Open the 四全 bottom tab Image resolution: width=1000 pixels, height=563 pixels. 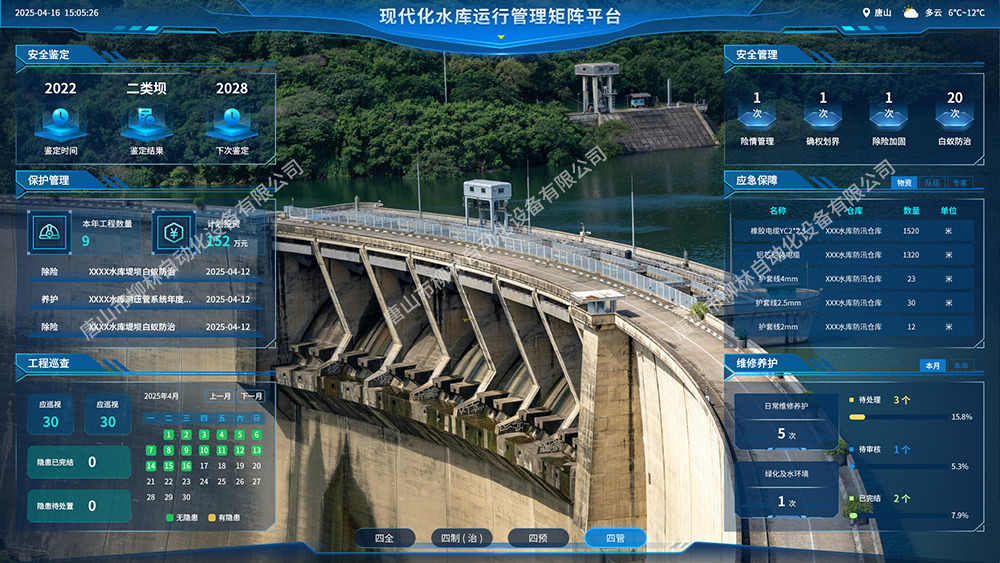click(x=385, y=538)
